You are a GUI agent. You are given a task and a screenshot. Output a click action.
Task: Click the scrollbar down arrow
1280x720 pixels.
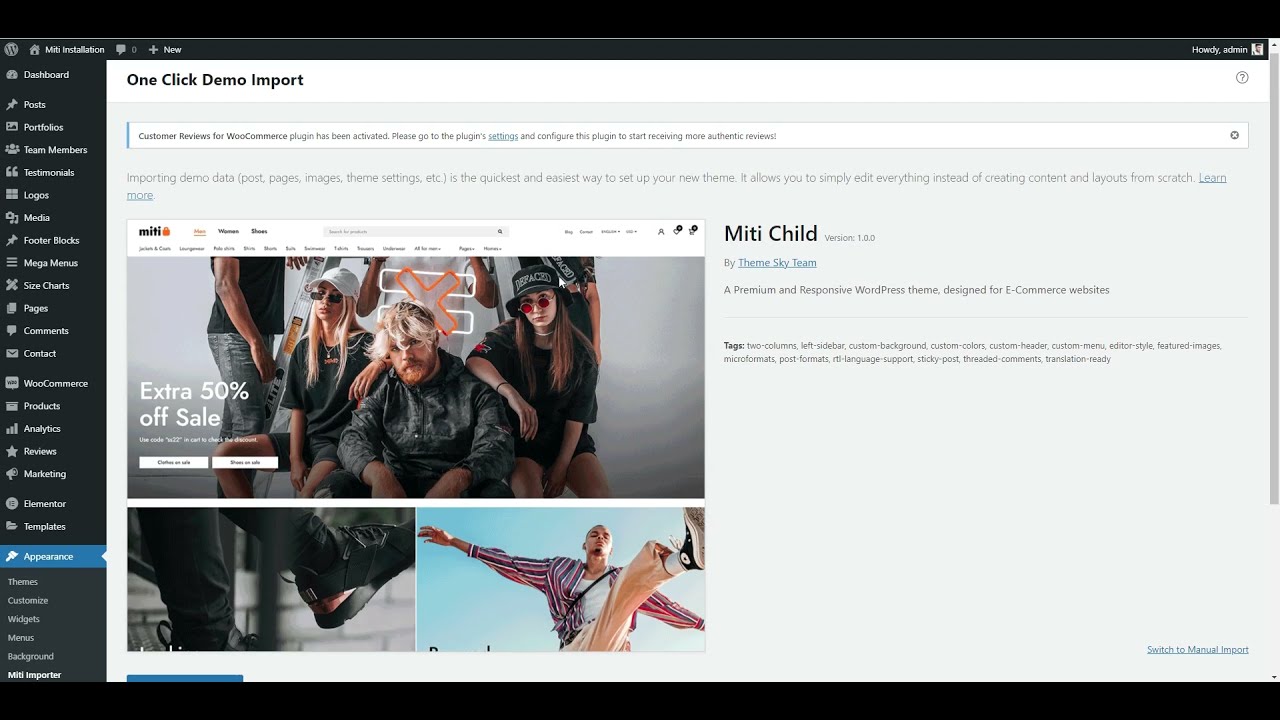coord(1274,676)
